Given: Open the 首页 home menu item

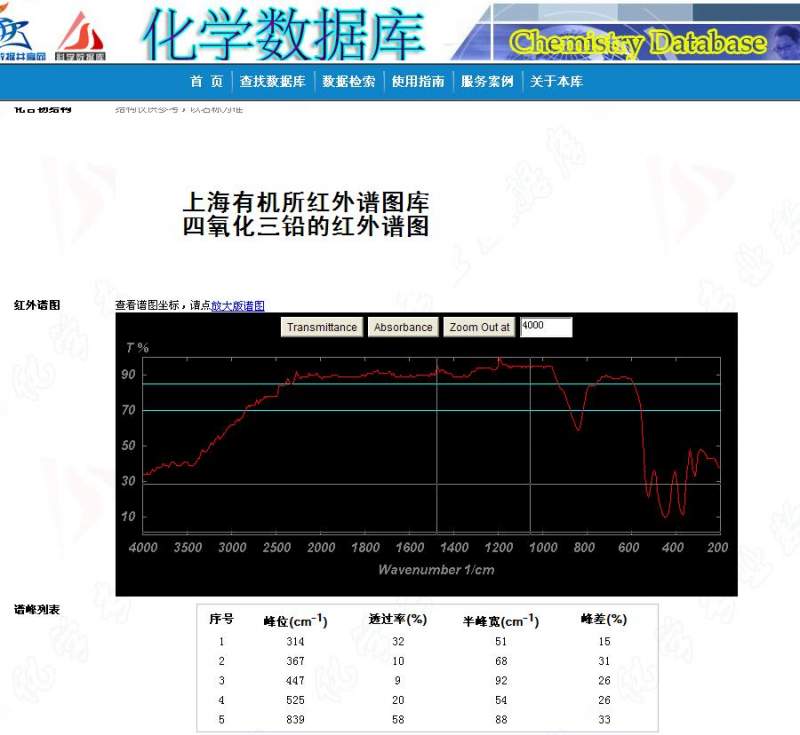Looking at the screenshot, I should pos(207,81).
